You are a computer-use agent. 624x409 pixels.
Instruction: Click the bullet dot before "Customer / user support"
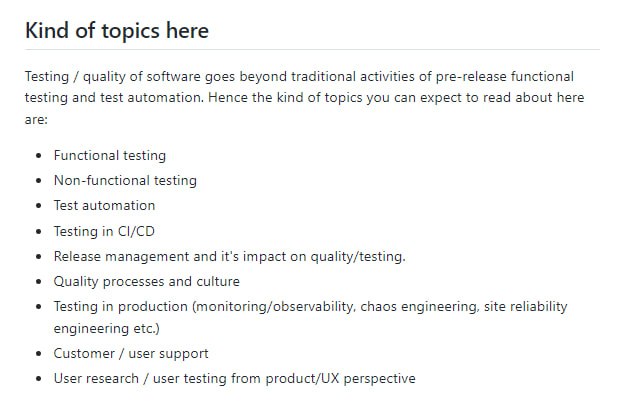click(x=38, y=354)
